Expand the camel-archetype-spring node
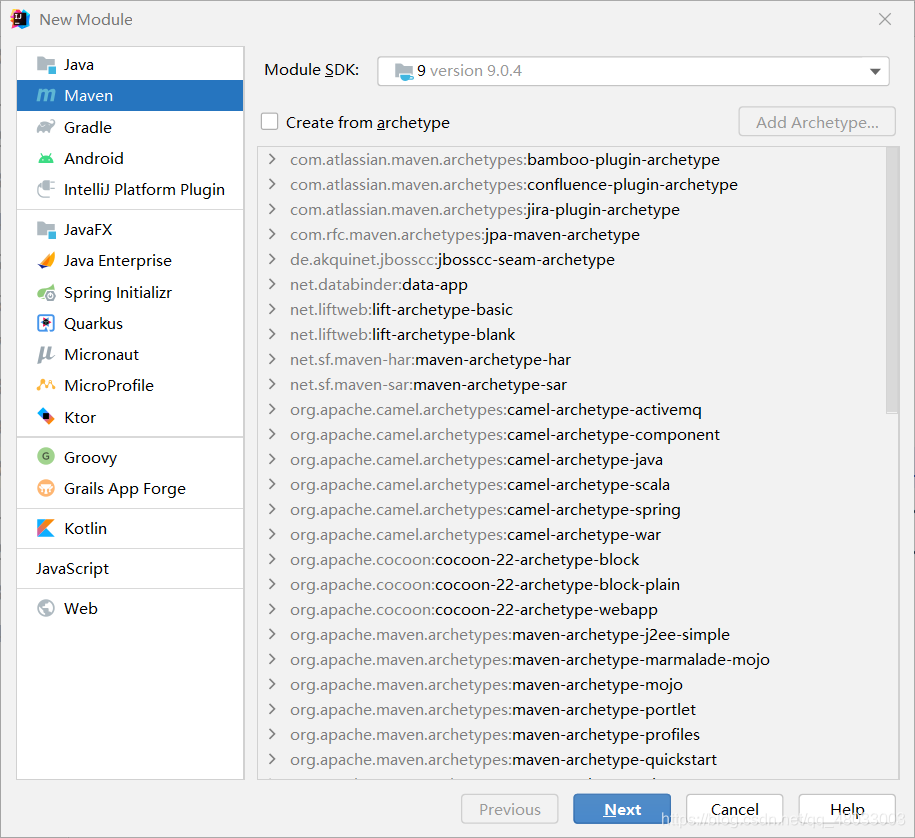 [x=272, y=509]
